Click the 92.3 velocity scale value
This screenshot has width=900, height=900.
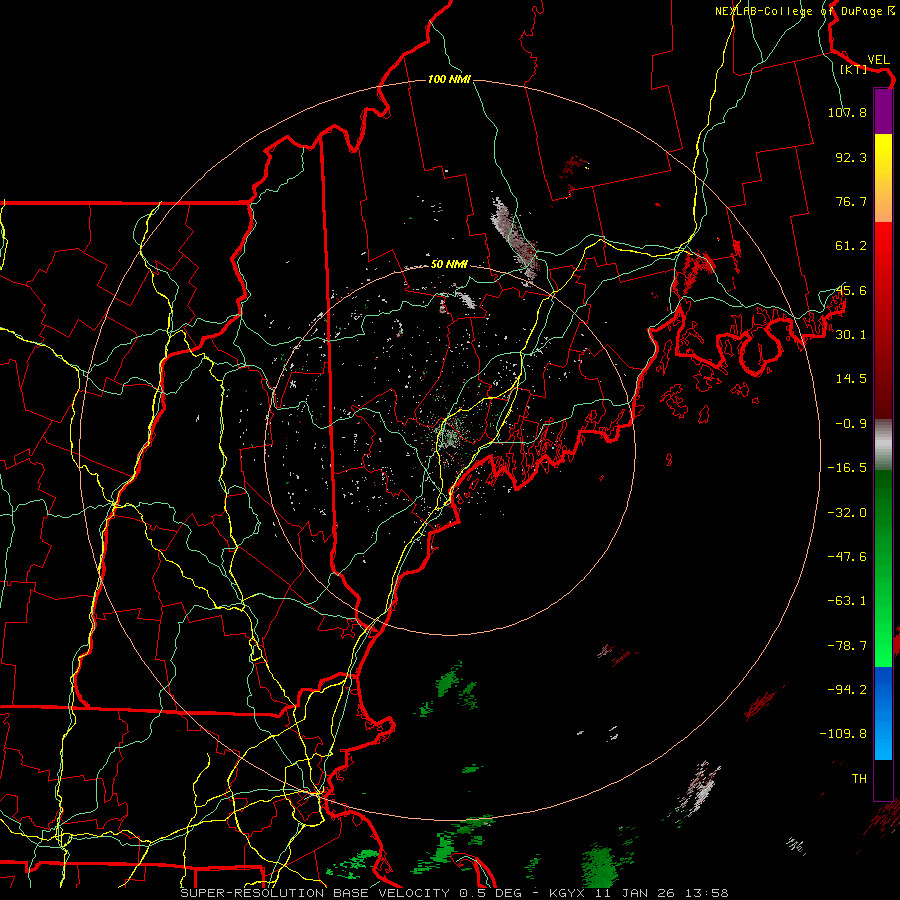tap(851, 157)
